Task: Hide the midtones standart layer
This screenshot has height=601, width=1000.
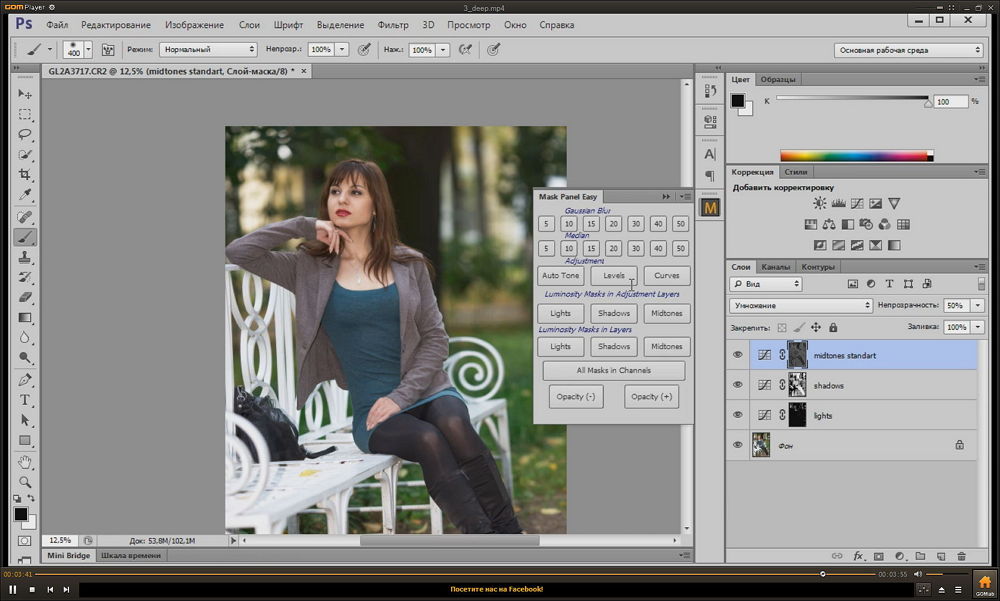Action: click(738, 355)
